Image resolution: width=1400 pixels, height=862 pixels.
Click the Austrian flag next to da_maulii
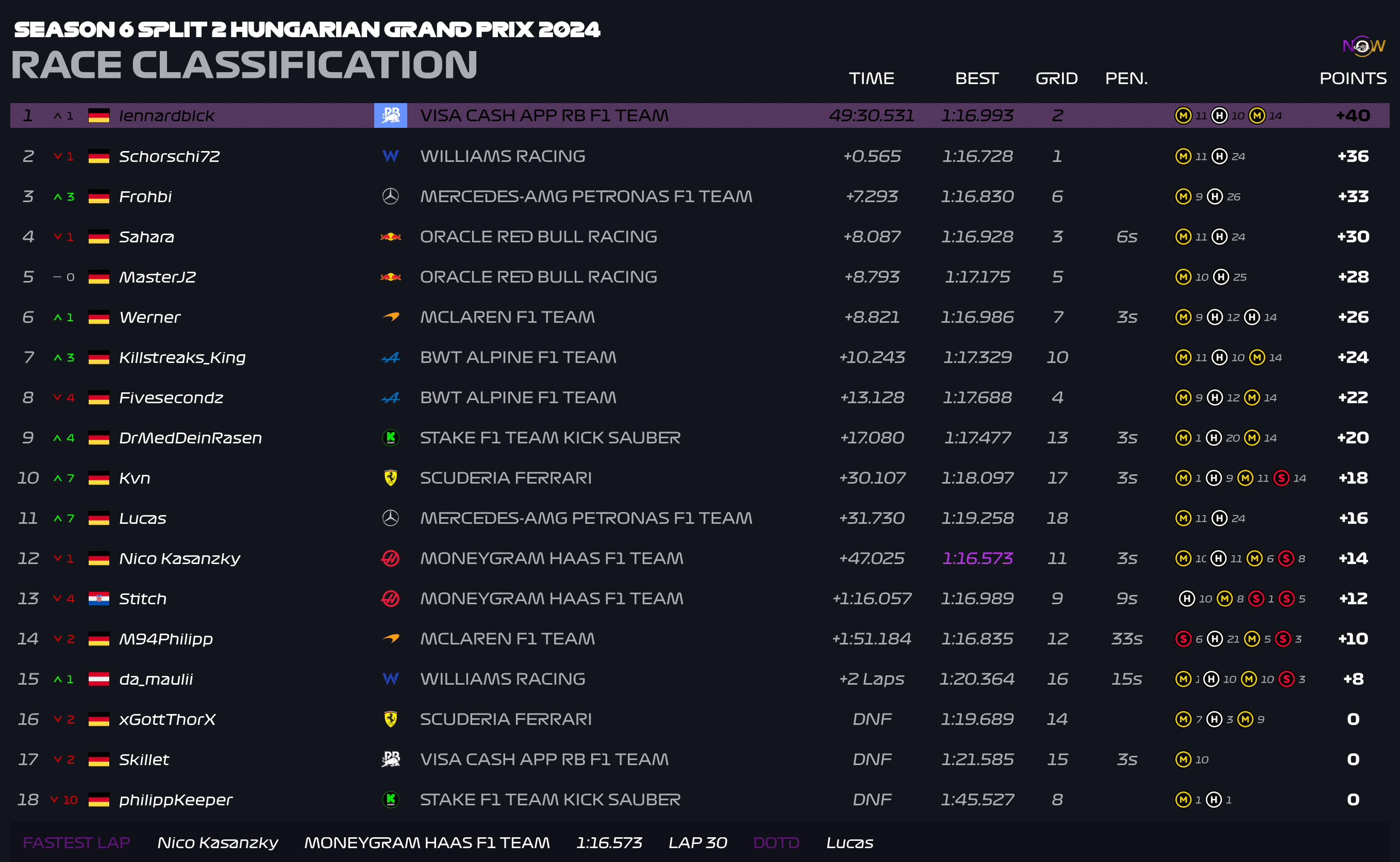pyautogui.click(x=98, y=679)
